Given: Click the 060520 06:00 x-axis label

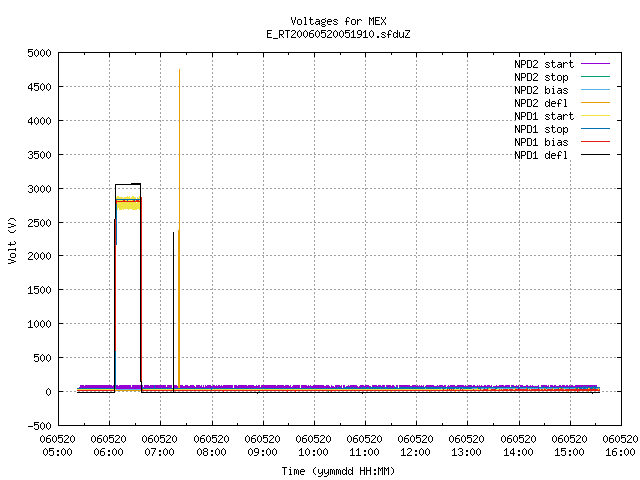Looking at the screenshot, I should tap(109, 445).
